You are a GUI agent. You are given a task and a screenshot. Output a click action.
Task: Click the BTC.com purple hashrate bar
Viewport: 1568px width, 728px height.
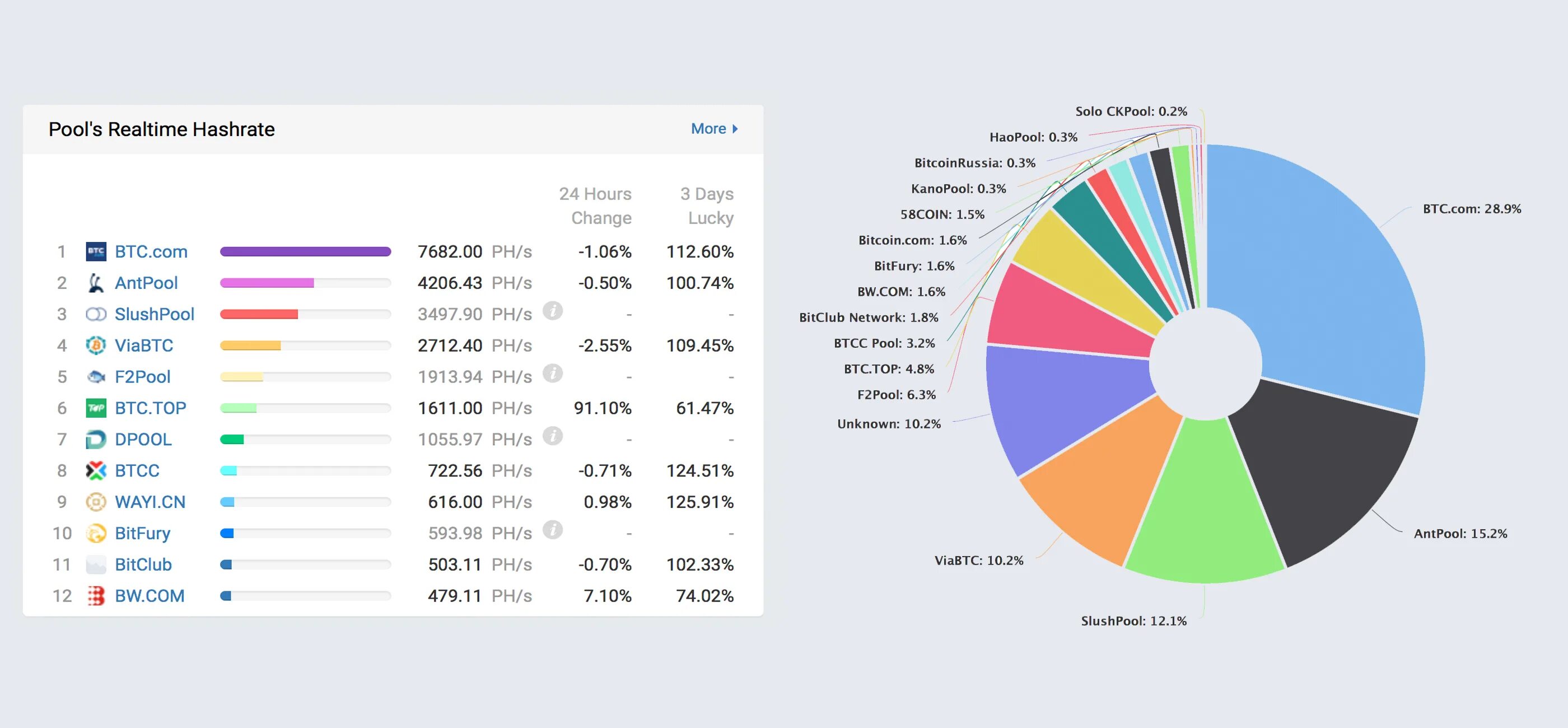click(x=305, y=251)
